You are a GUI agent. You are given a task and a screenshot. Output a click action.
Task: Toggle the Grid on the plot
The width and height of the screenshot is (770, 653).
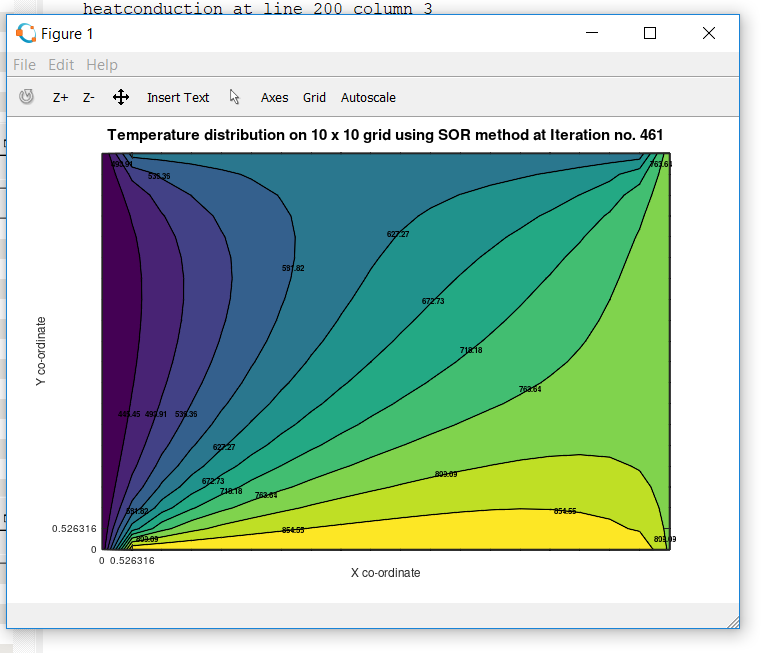(314, 97)
